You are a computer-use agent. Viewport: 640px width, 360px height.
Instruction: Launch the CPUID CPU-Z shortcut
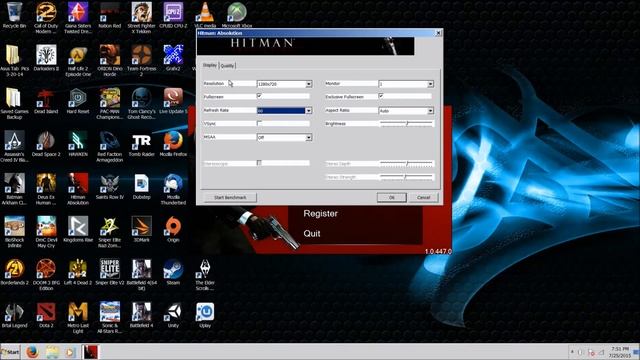[173, 16]
